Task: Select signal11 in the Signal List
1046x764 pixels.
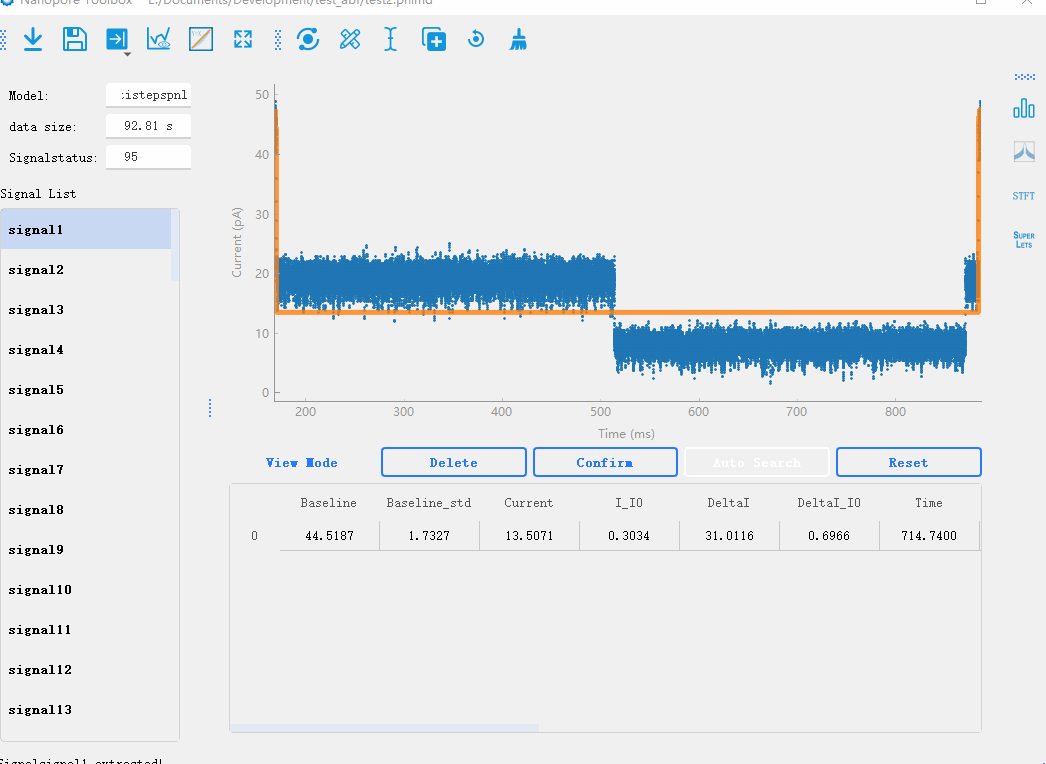Action: click(x=85, y=630)
